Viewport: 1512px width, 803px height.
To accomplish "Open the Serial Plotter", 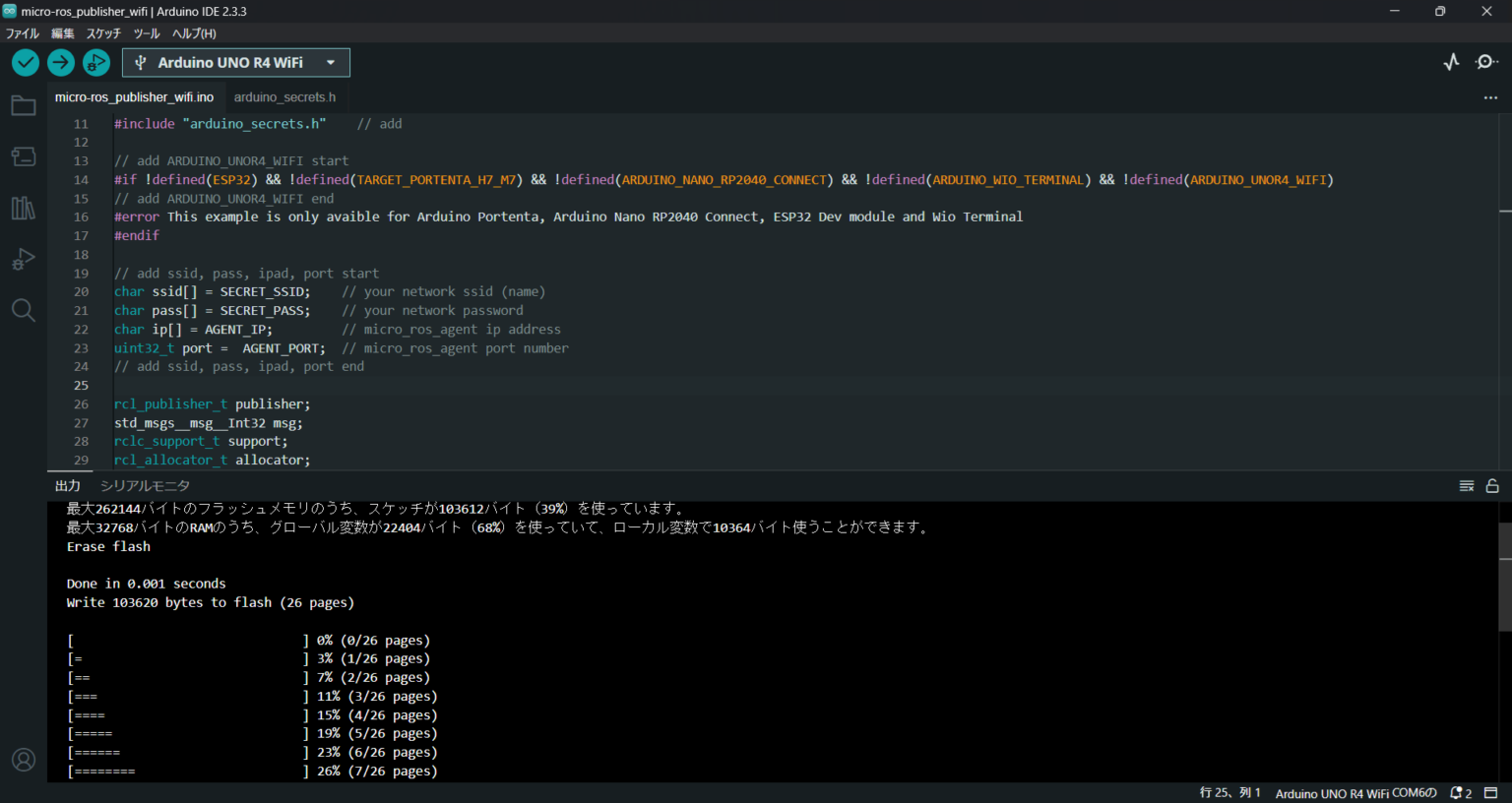I will pos(1451,62).
